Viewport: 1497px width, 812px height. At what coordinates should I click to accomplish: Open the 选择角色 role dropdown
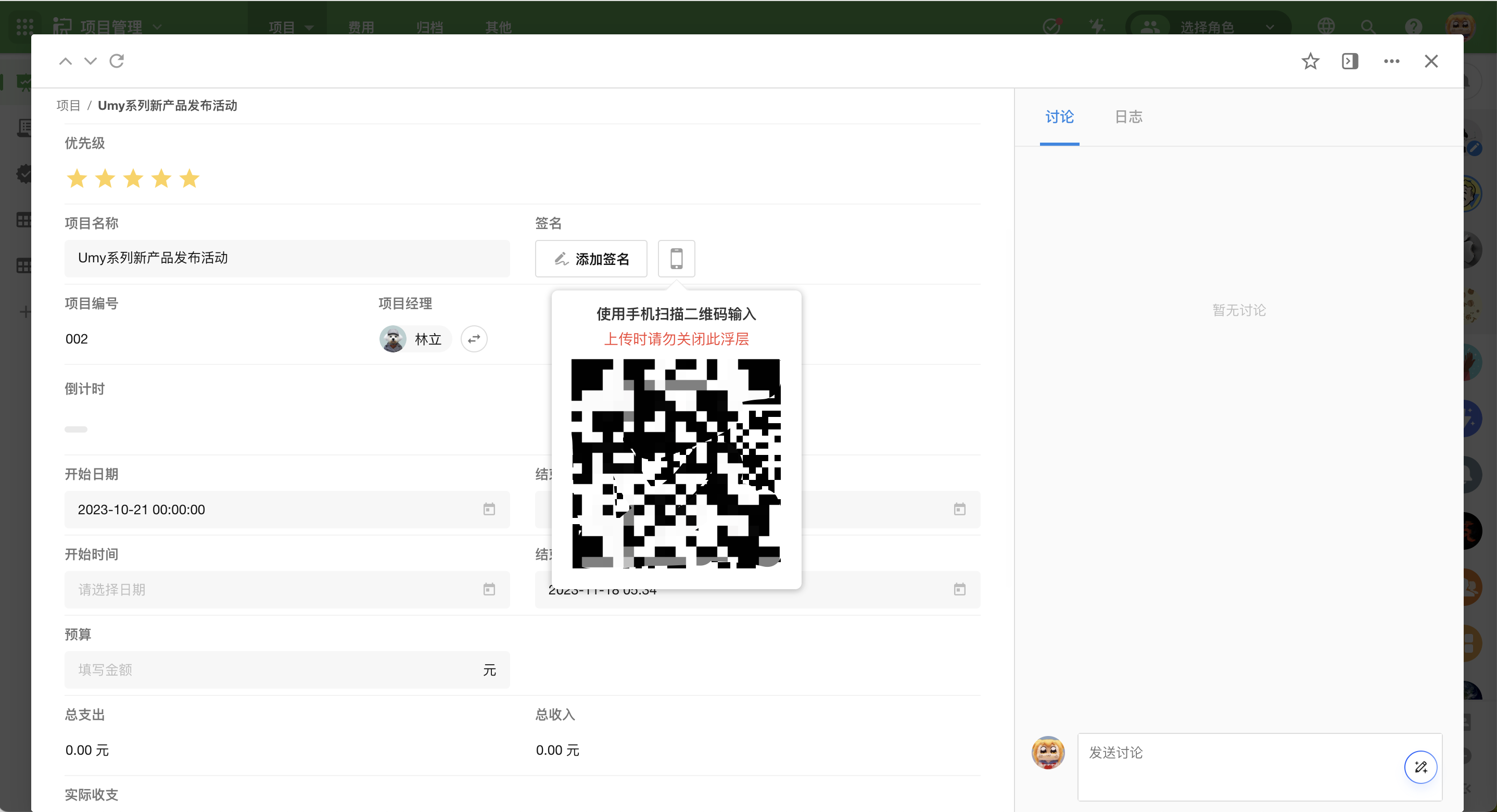tap(1208, 27)
